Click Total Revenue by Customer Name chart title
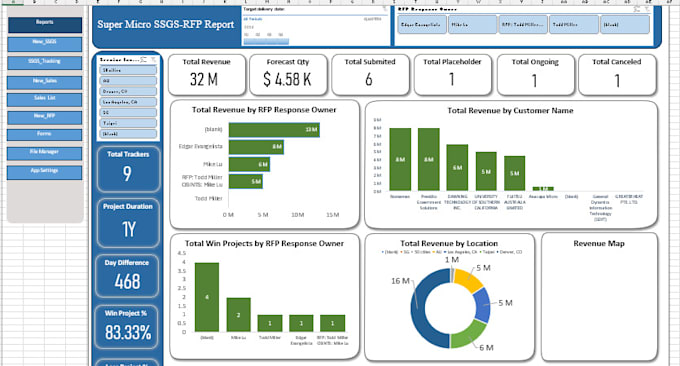The height and width of the screenshot is (366, 680). (510, 111)
